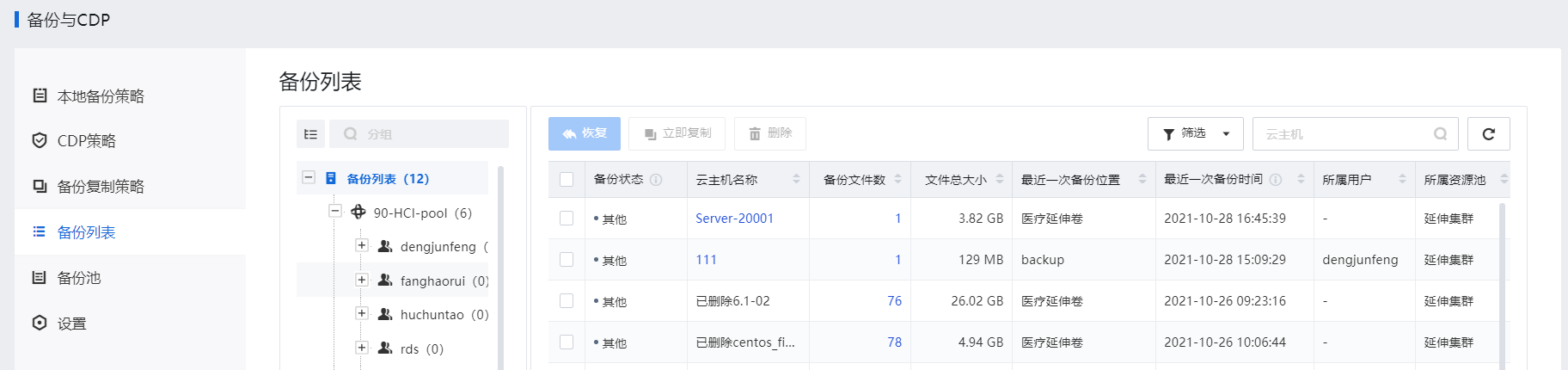The width and height of the screenshot is (1568, 370).
Task: Check the Server-20001 row checkbox
Action: click(x=567, y=219)
